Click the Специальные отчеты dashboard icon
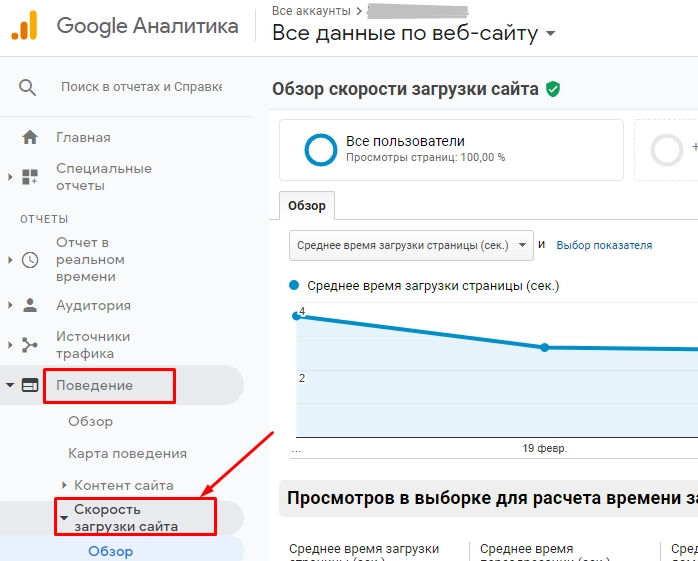This screenshot has height=561, width=698. coord(30,177)
